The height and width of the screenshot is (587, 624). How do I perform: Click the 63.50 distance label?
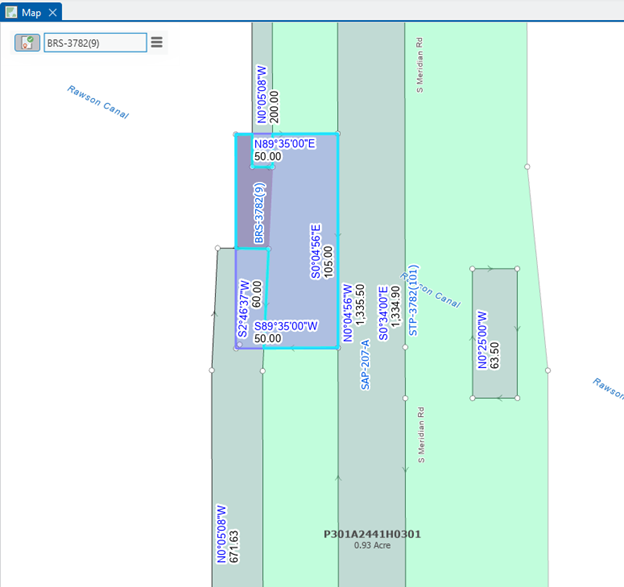[x=494, y=355]
